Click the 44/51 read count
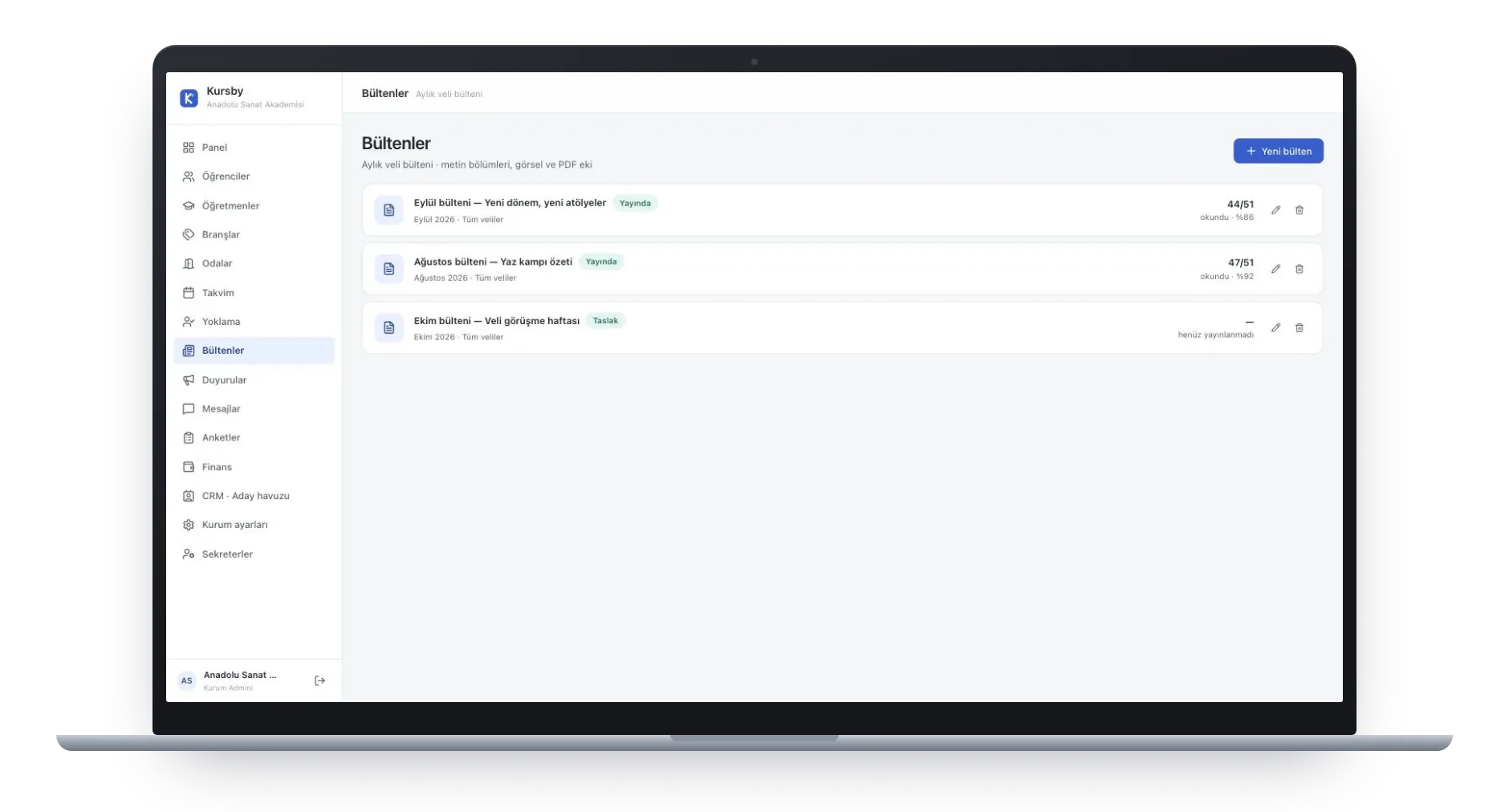The height and width of the screenshot is (812, 1509). (x=1240, y=205)
